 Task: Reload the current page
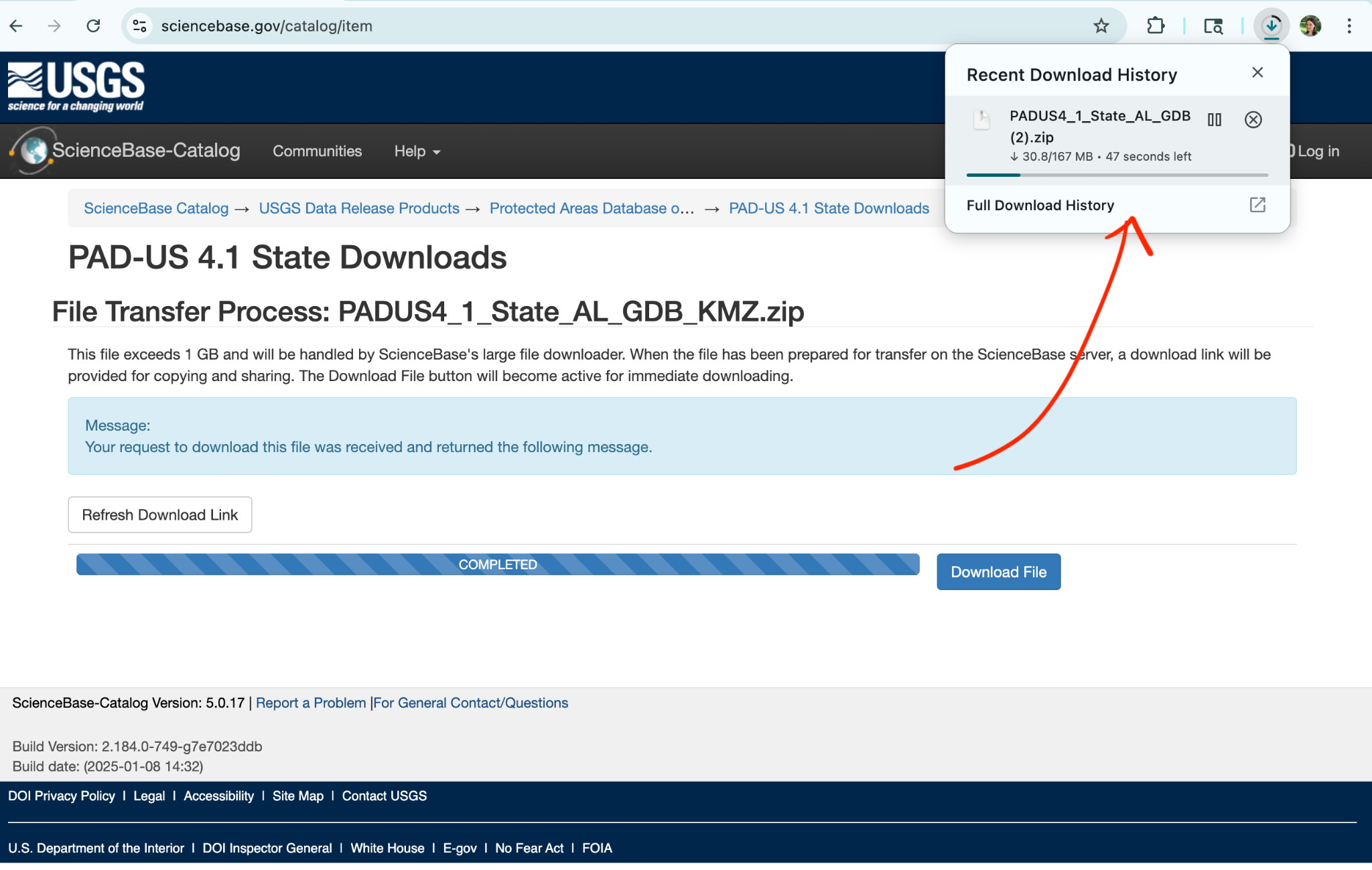coord(93,26)
